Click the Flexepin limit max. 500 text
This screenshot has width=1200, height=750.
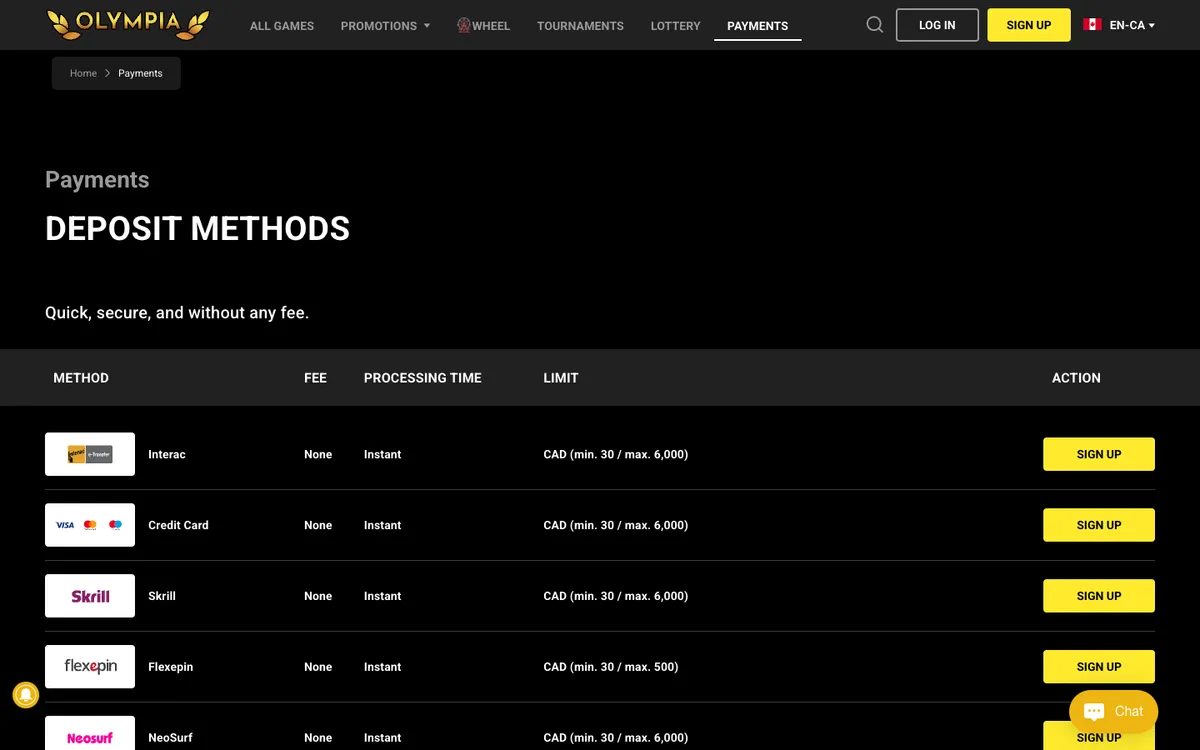(x=611, y=667)
